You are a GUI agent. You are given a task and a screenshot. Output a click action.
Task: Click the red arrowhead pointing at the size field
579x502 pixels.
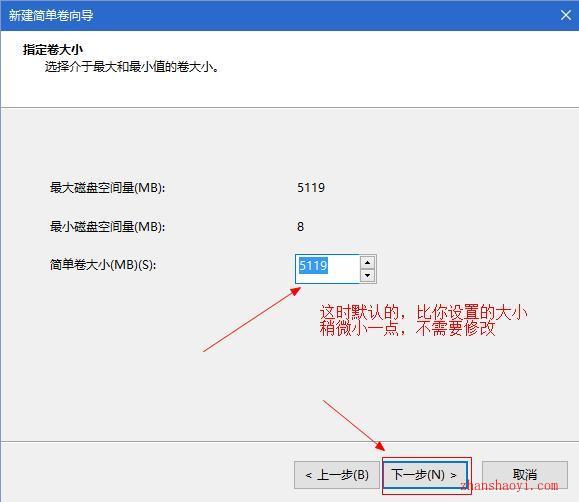tap(295, 292)
